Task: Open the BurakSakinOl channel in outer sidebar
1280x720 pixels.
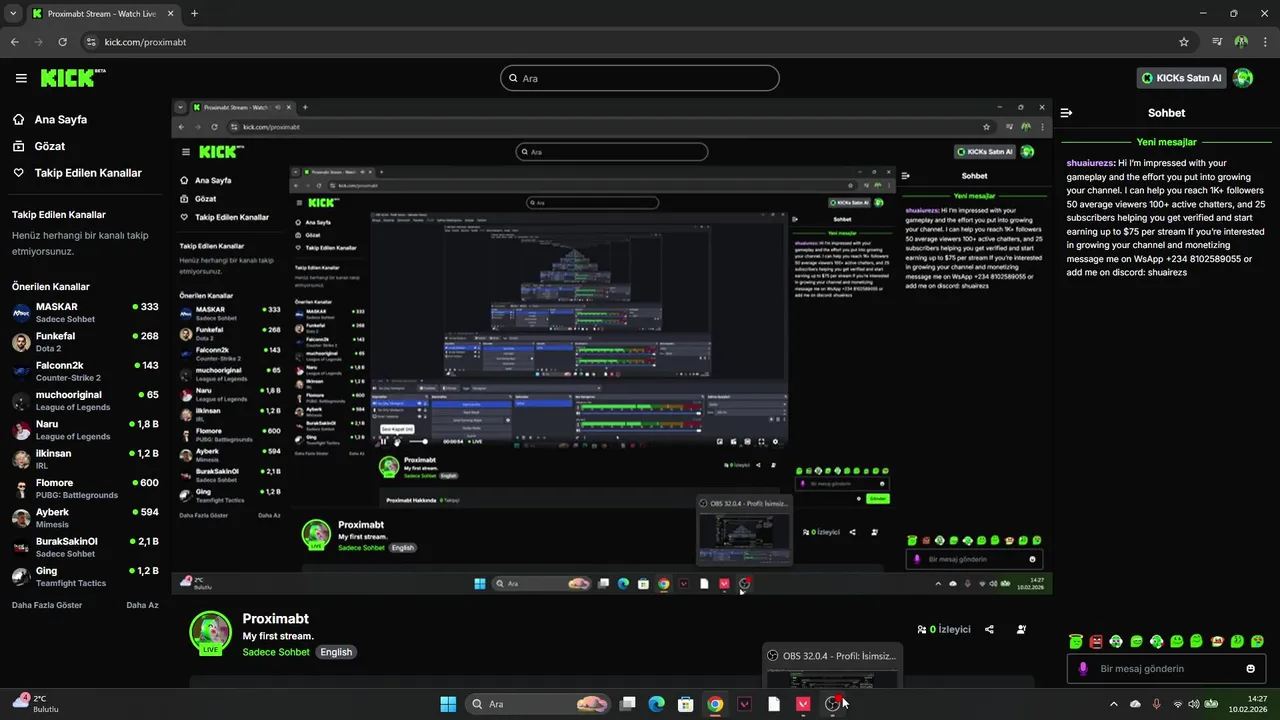Action: pyautogui.click(x=86, y=547)
